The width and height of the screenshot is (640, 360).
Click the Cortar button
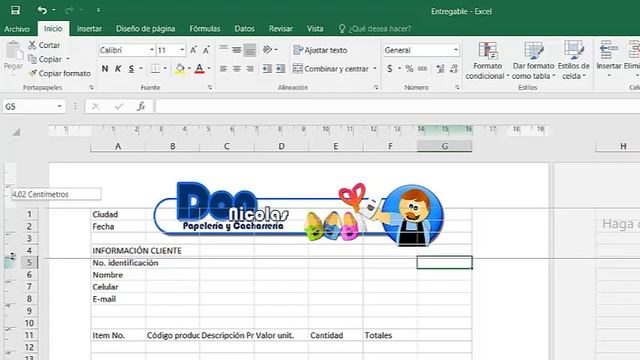44,45
